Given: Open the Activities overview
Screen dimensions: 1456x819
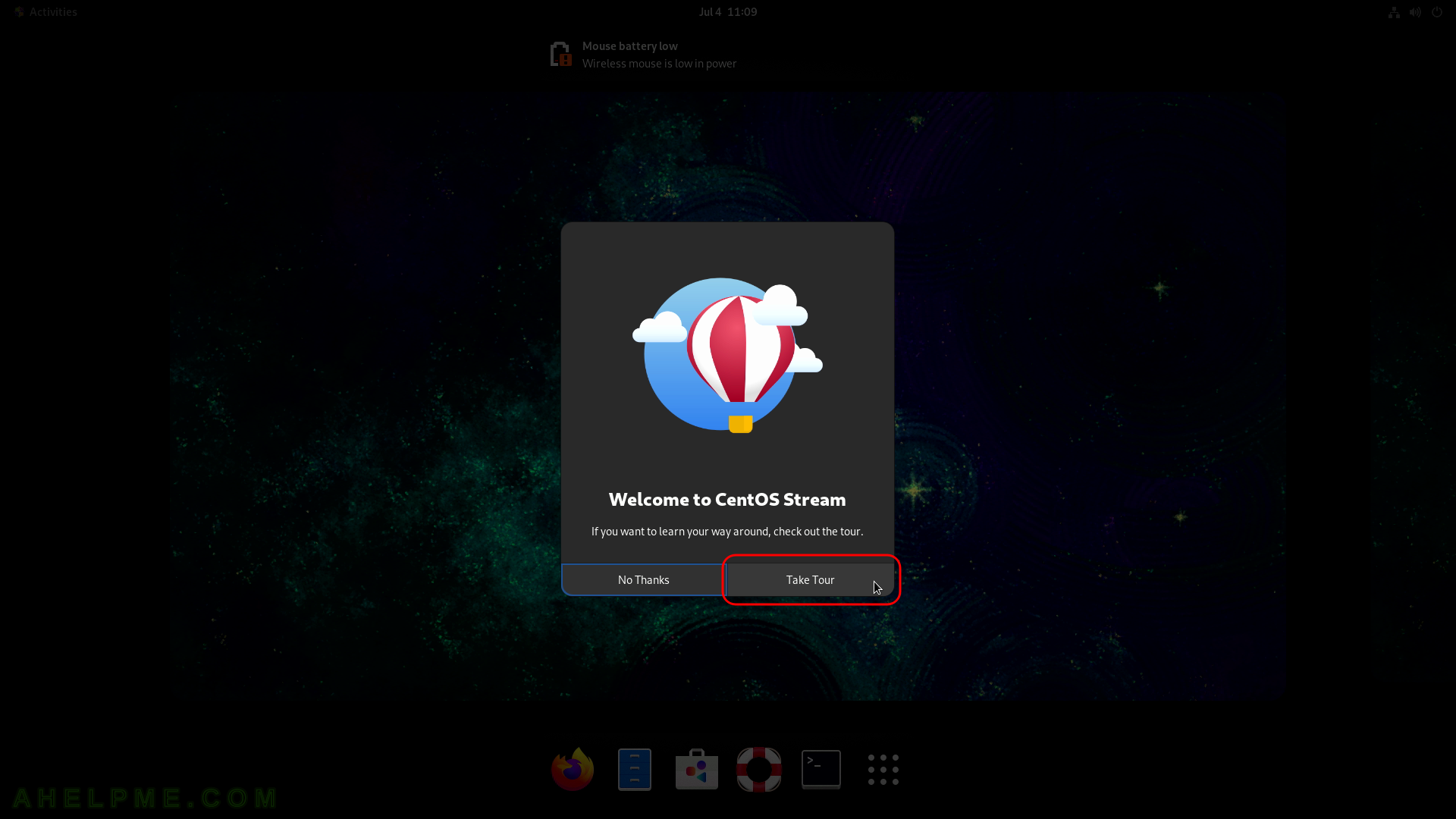Looking at the screenshot, I should click(x=46, y=12).
